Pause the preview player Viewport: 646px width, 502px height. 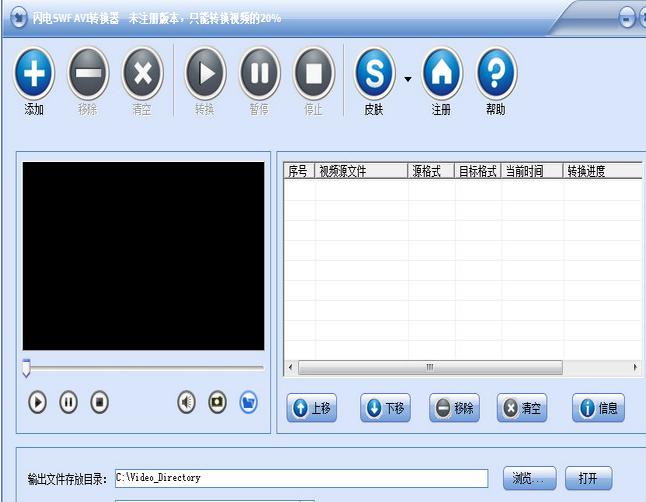click(68, 402)
